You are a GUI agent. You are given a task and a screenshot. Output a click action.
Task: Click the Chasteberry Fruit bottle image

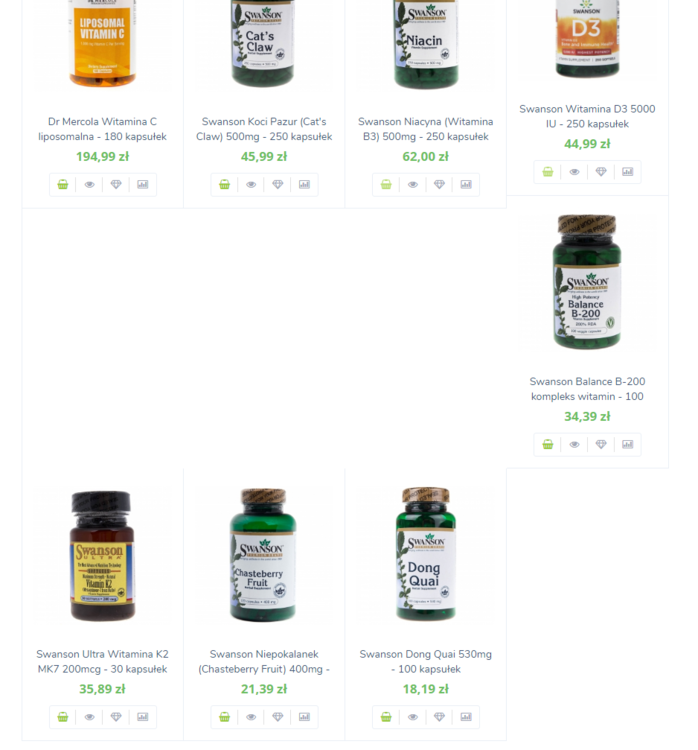(263, 555)
